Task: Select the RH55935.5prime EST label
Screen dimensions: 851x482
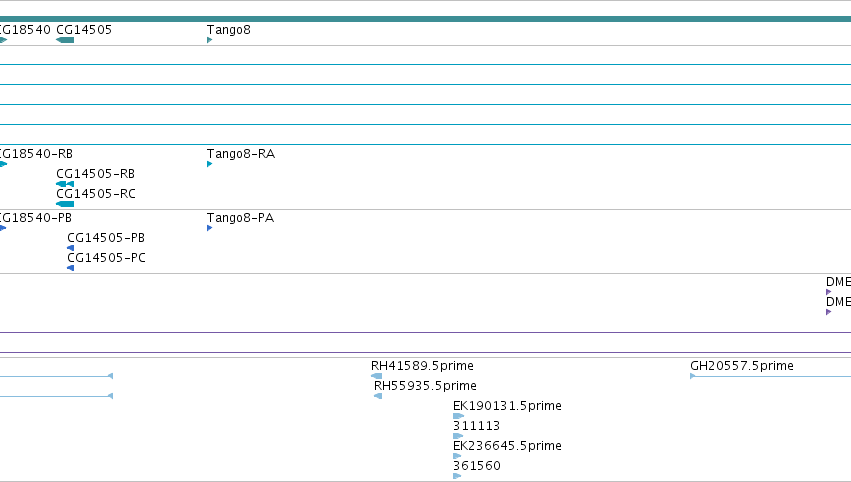Action: 426,386
